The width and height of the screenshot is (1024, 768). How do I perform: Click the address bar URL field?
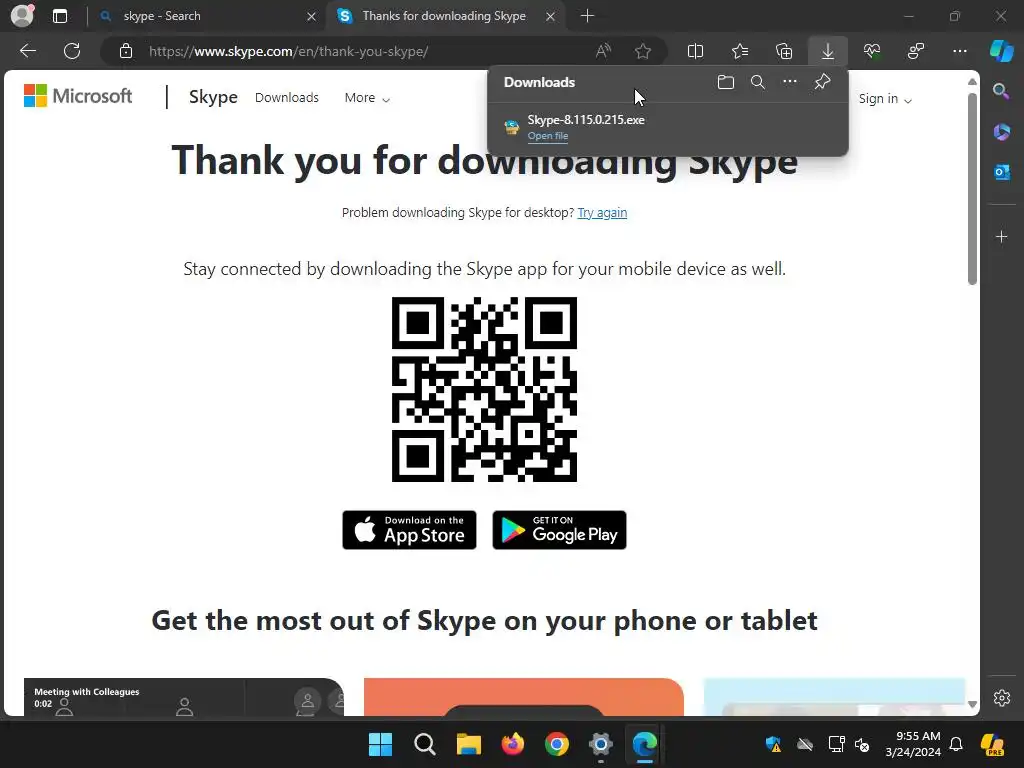point(366,51)
